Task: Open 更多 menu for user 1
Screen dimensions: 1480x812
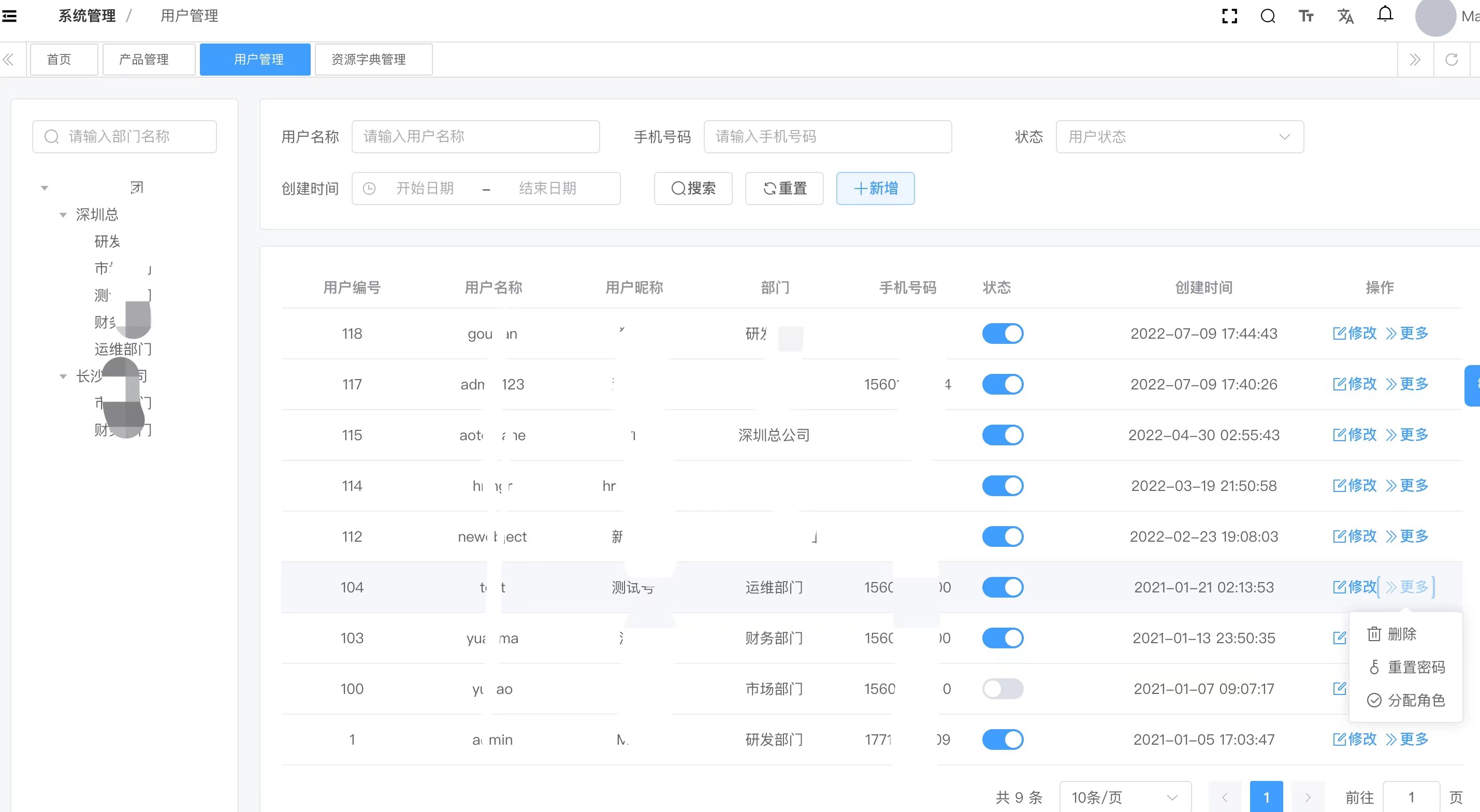Action: pyautogui.click(x=1406, y=739)
